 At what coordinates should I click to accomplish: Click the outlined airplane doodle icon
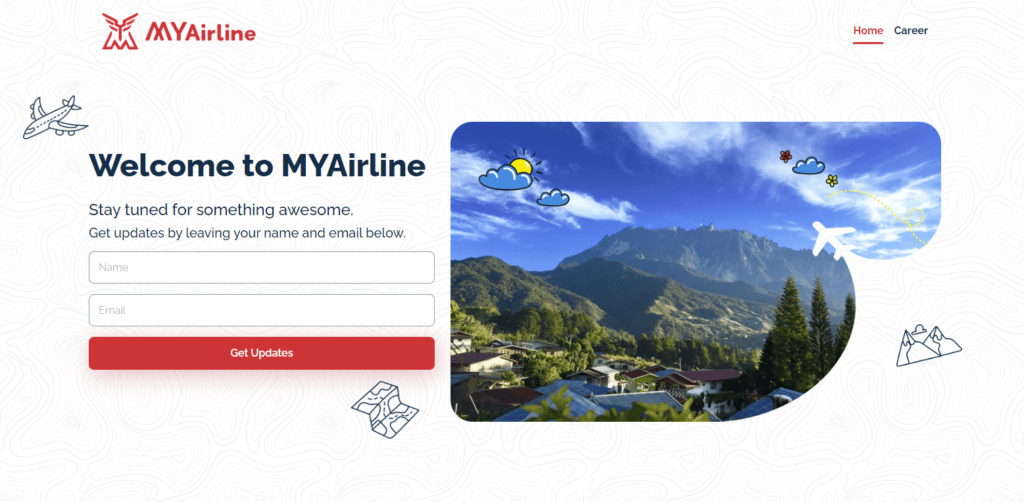coord(55,118)
